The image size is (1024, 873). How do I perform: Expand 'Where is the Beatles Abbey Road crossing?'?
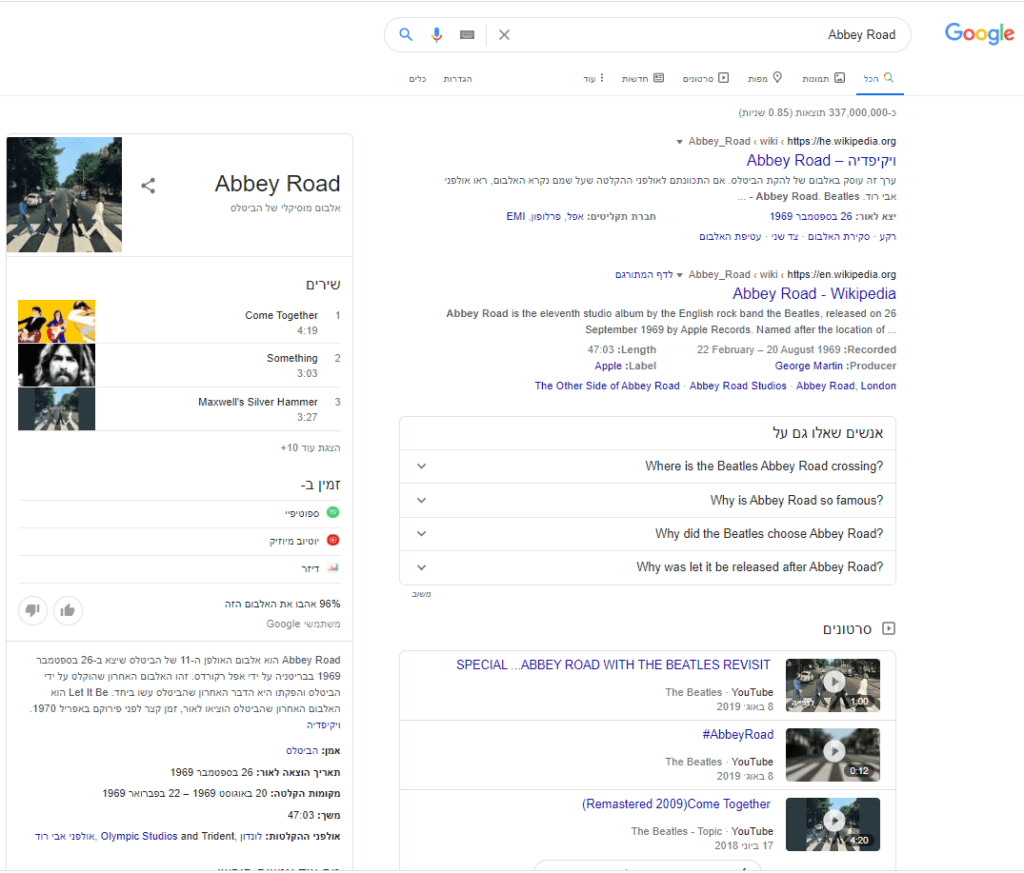647,466
